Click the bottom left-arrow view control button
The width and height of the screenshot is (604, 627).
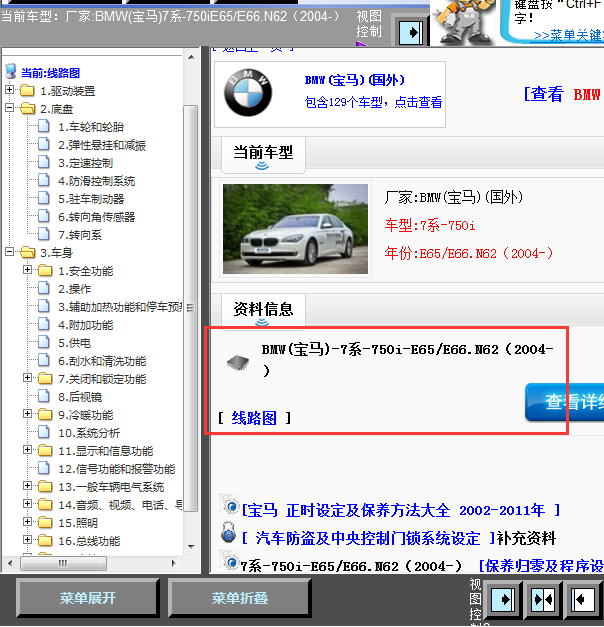click(582, 599)
